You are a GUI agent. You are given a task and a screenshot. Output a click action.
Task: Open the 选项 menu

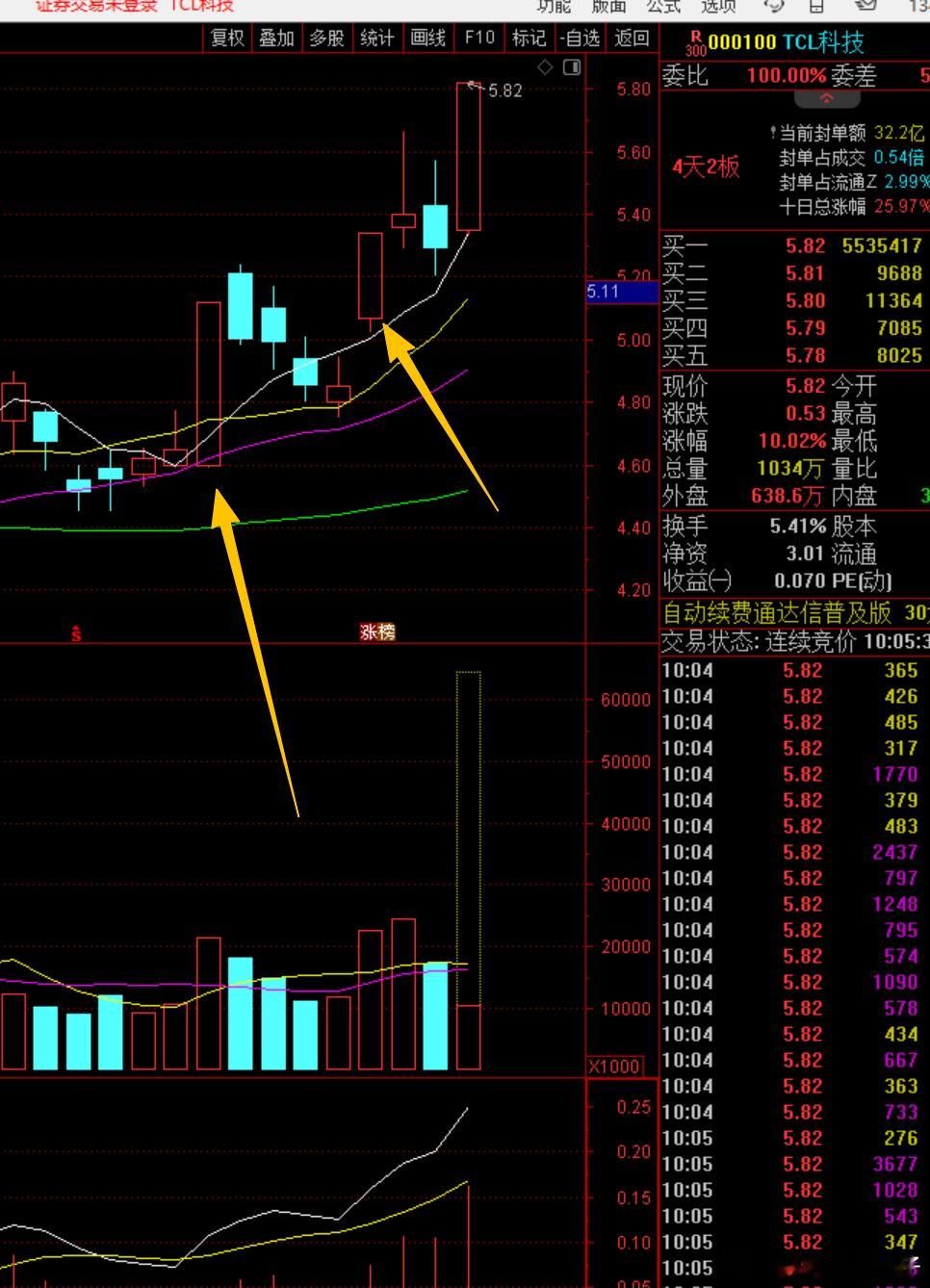pyautogui.click(x=718, y=6)
